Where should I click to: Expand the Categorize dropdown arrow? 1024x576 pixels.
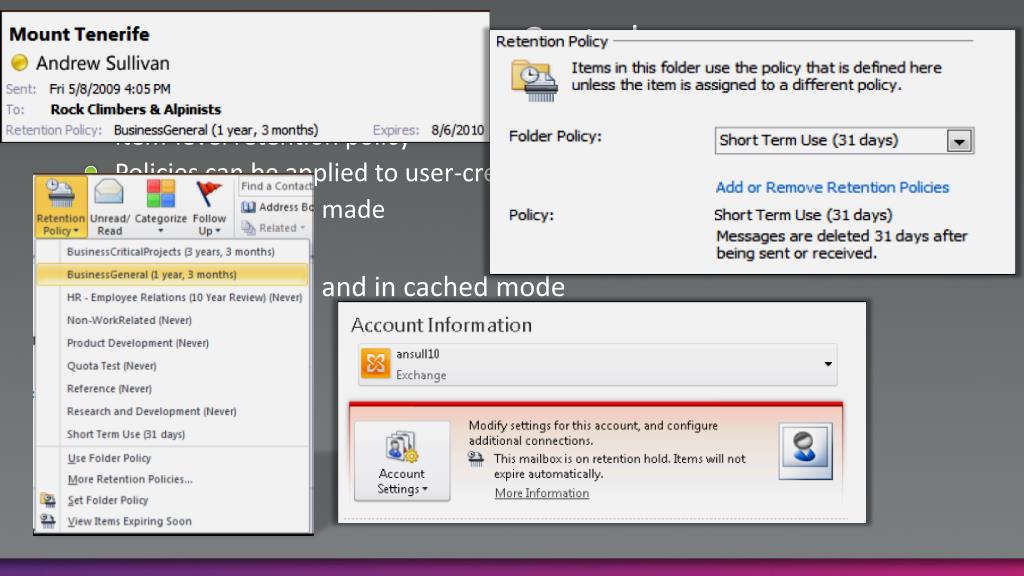pyautogui.click(x=161, y=231)
